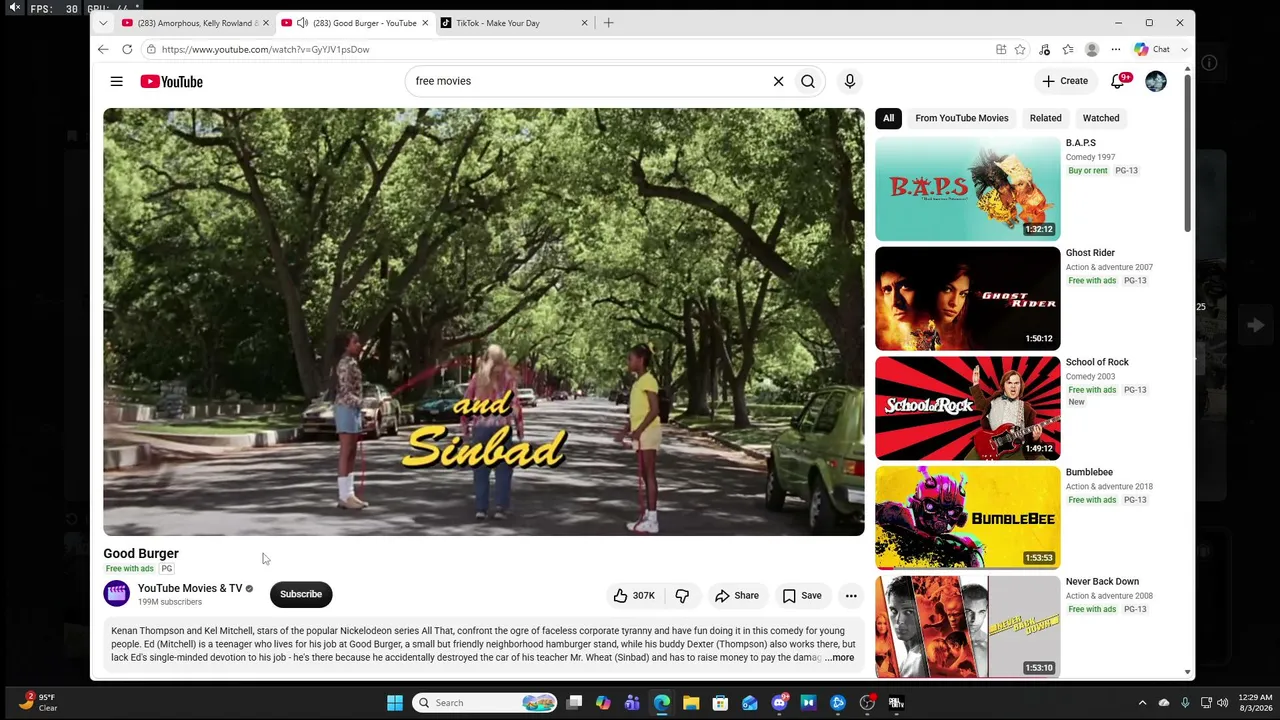Viewport: 1280px width, 720px height.
Task: Select 'From YouTube Movies' filter chip
Action: [x=962, y=118]
